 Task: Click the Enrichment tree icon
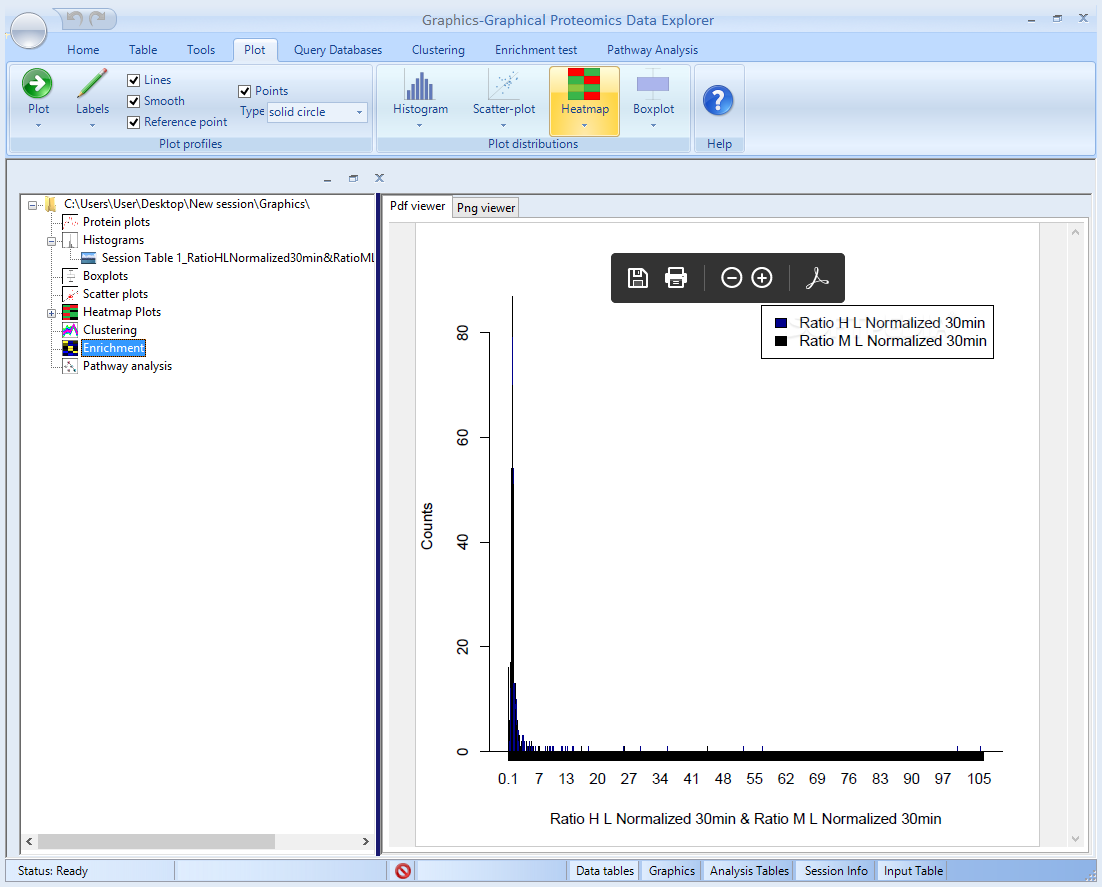click(x=70, y=348)
